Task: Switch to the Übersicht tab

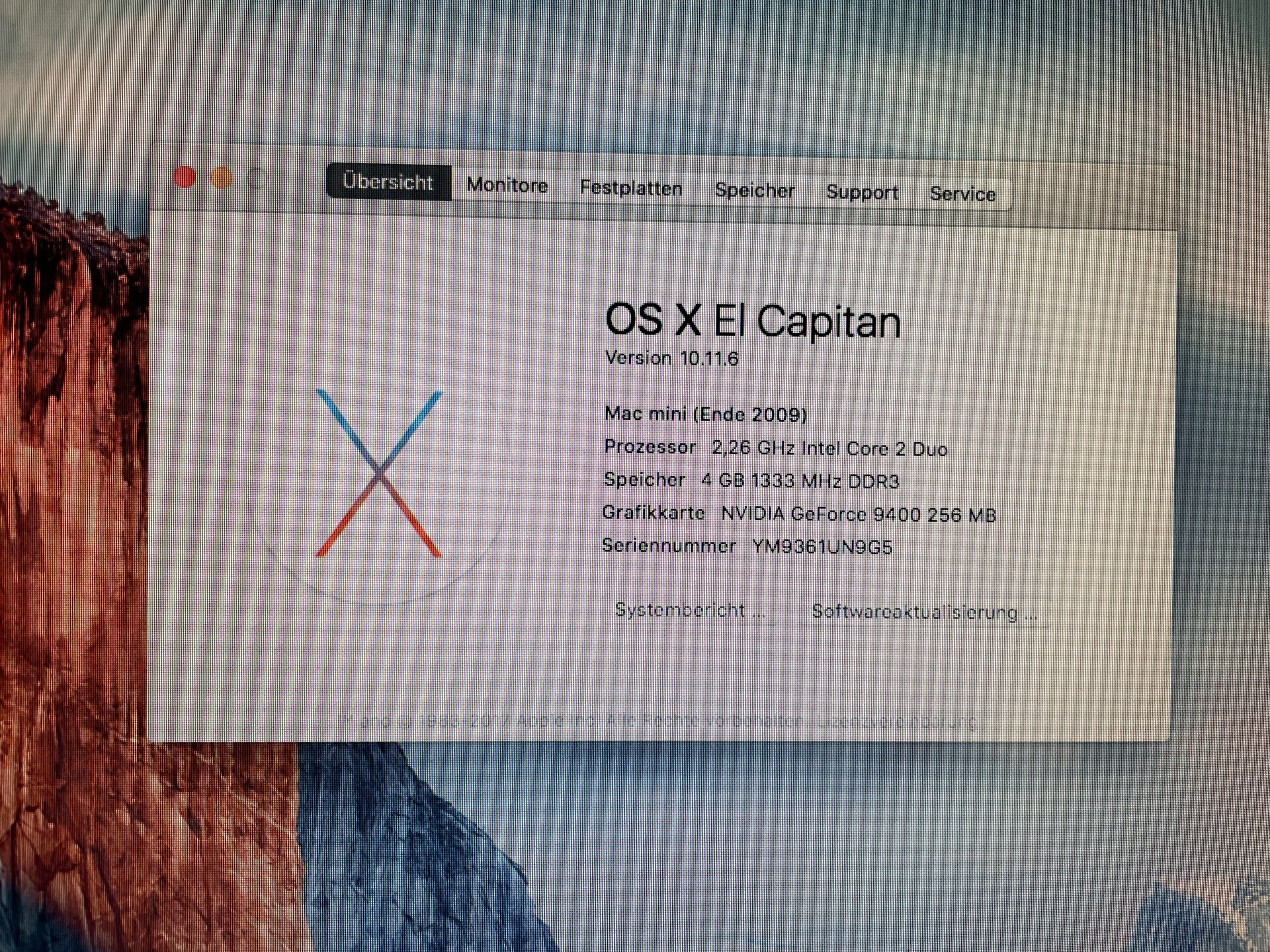Action: pos(389,182)
